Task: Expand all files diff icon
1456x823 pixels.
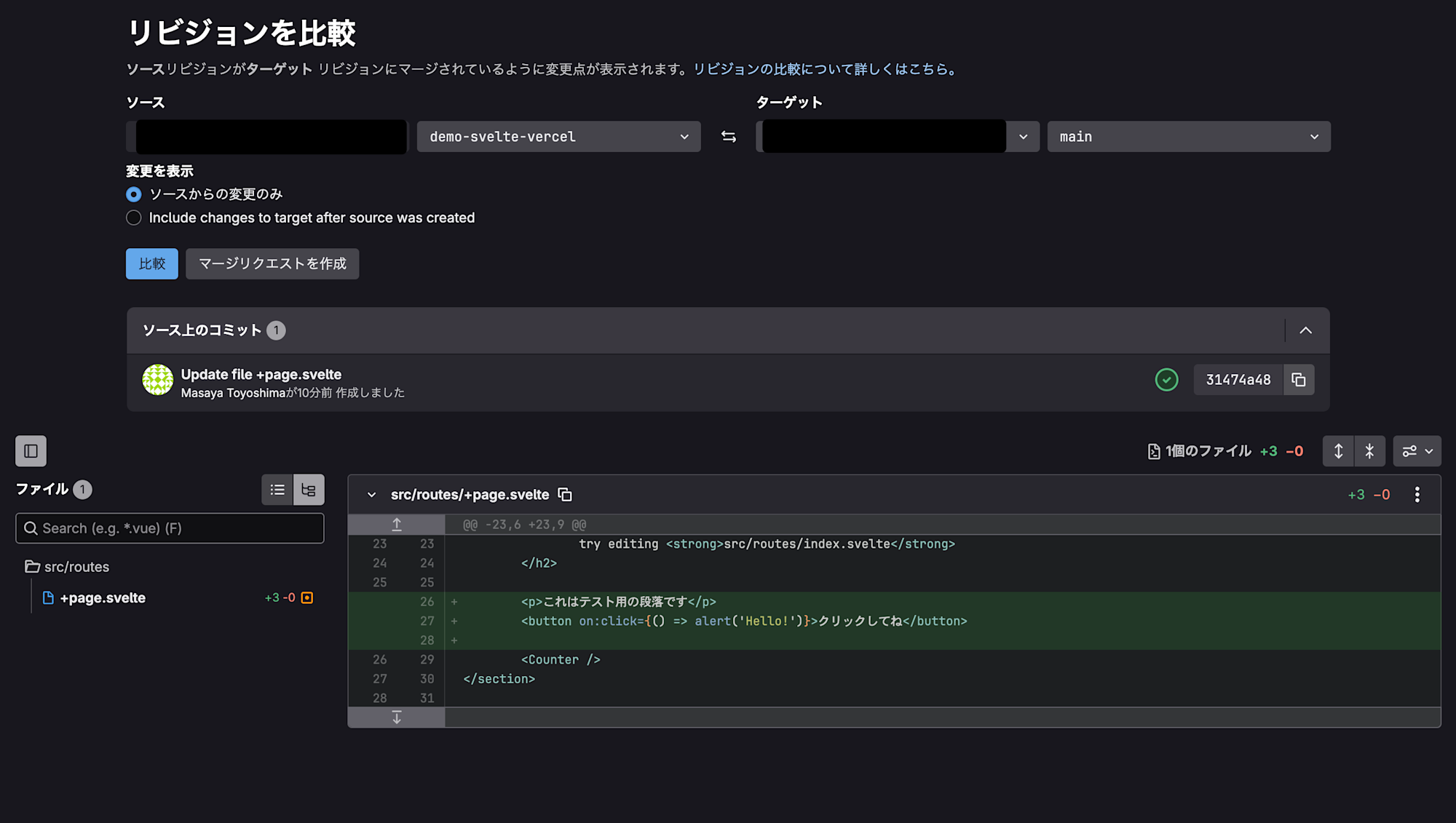Action: coord(1338,451)
